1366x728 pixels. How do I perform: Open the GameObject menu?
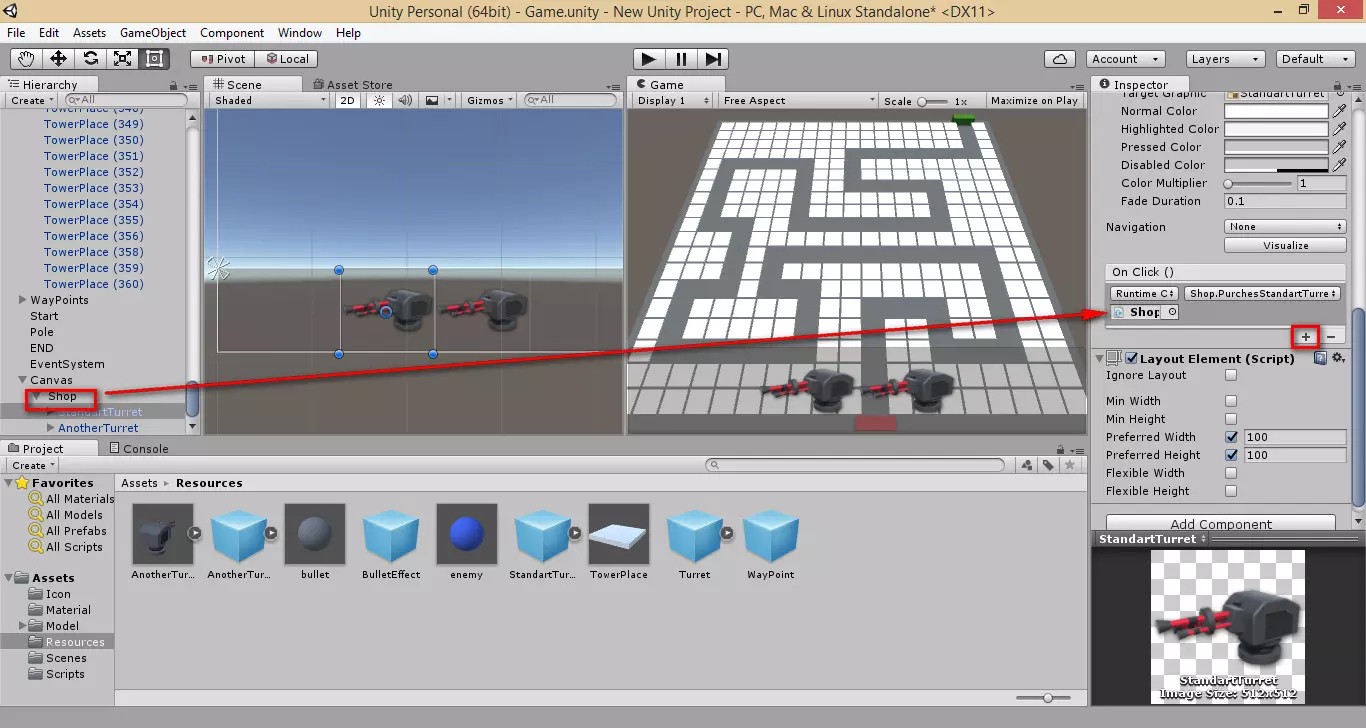[153, 33]
